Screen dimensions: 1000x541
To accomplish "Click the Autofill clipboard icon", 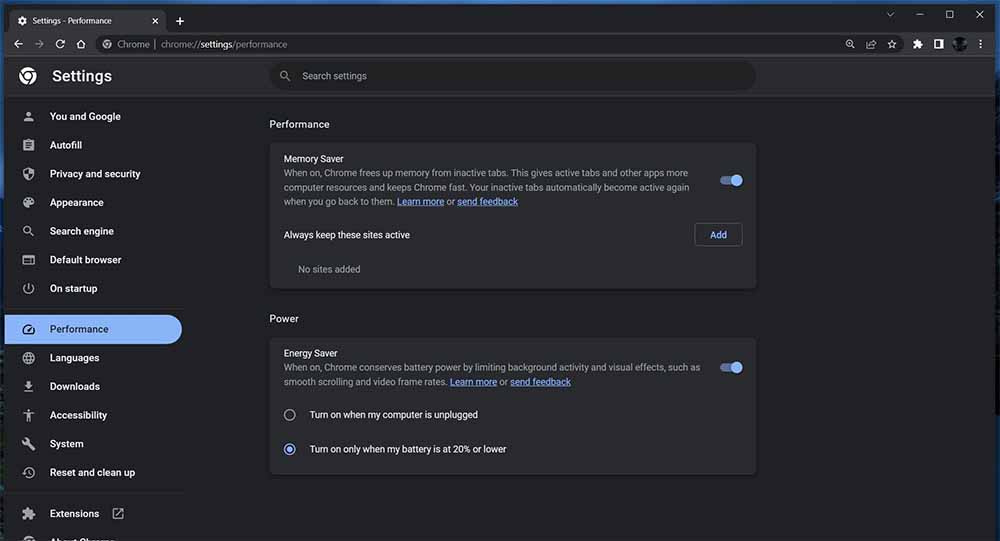I will pyautogui.click(x=29, y=145).
